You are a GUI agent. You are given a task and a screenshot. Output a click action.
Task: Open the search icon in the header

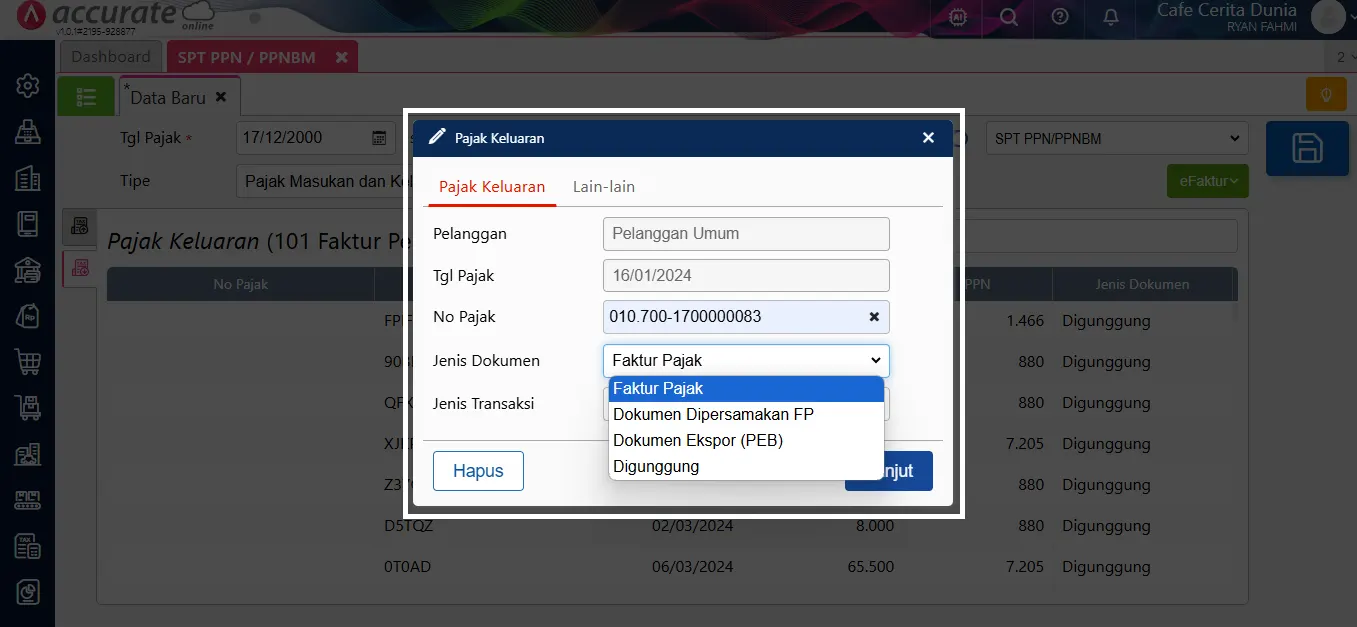tap(1008, 17)
